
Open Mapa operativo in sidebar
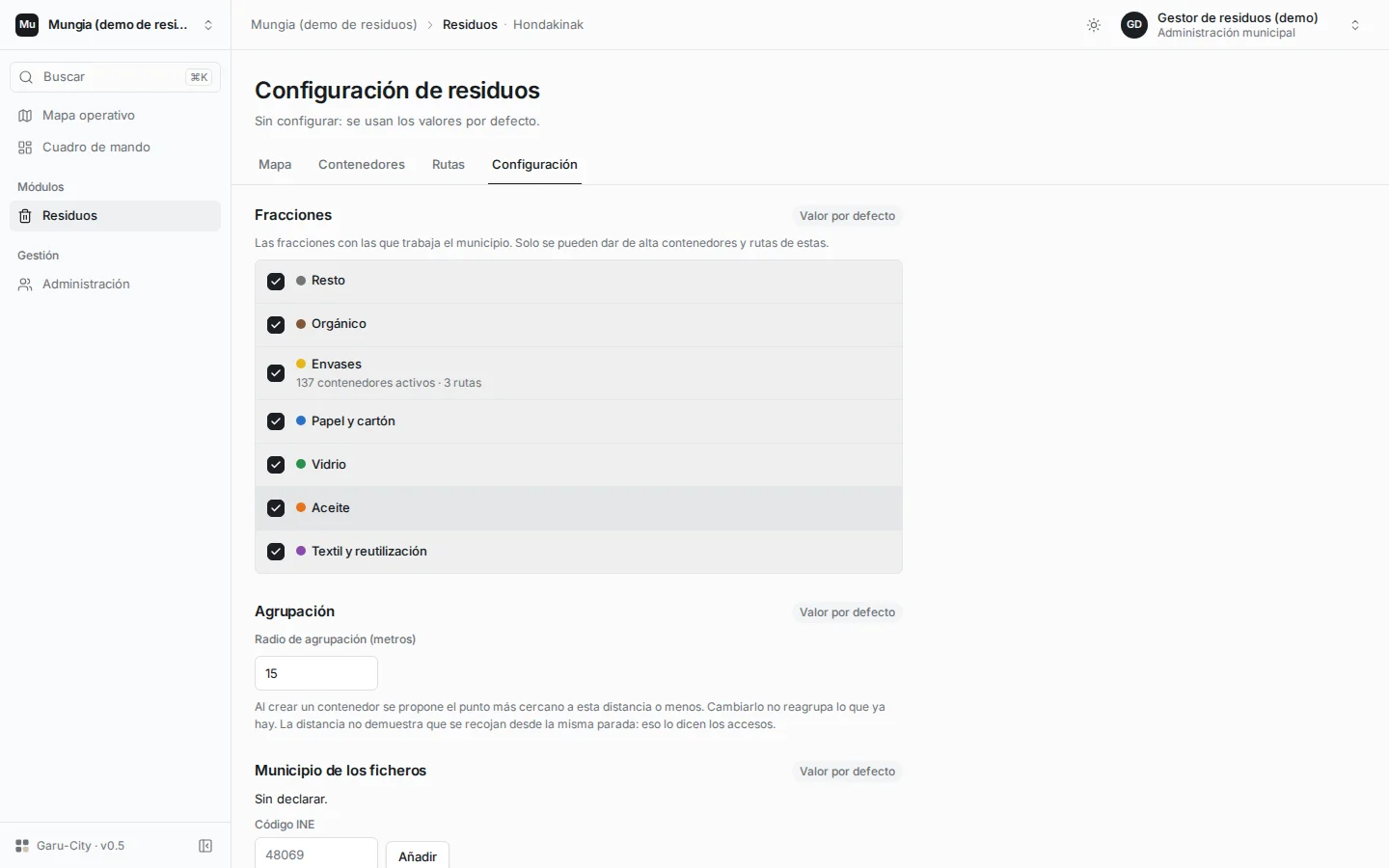click(115, 116)
